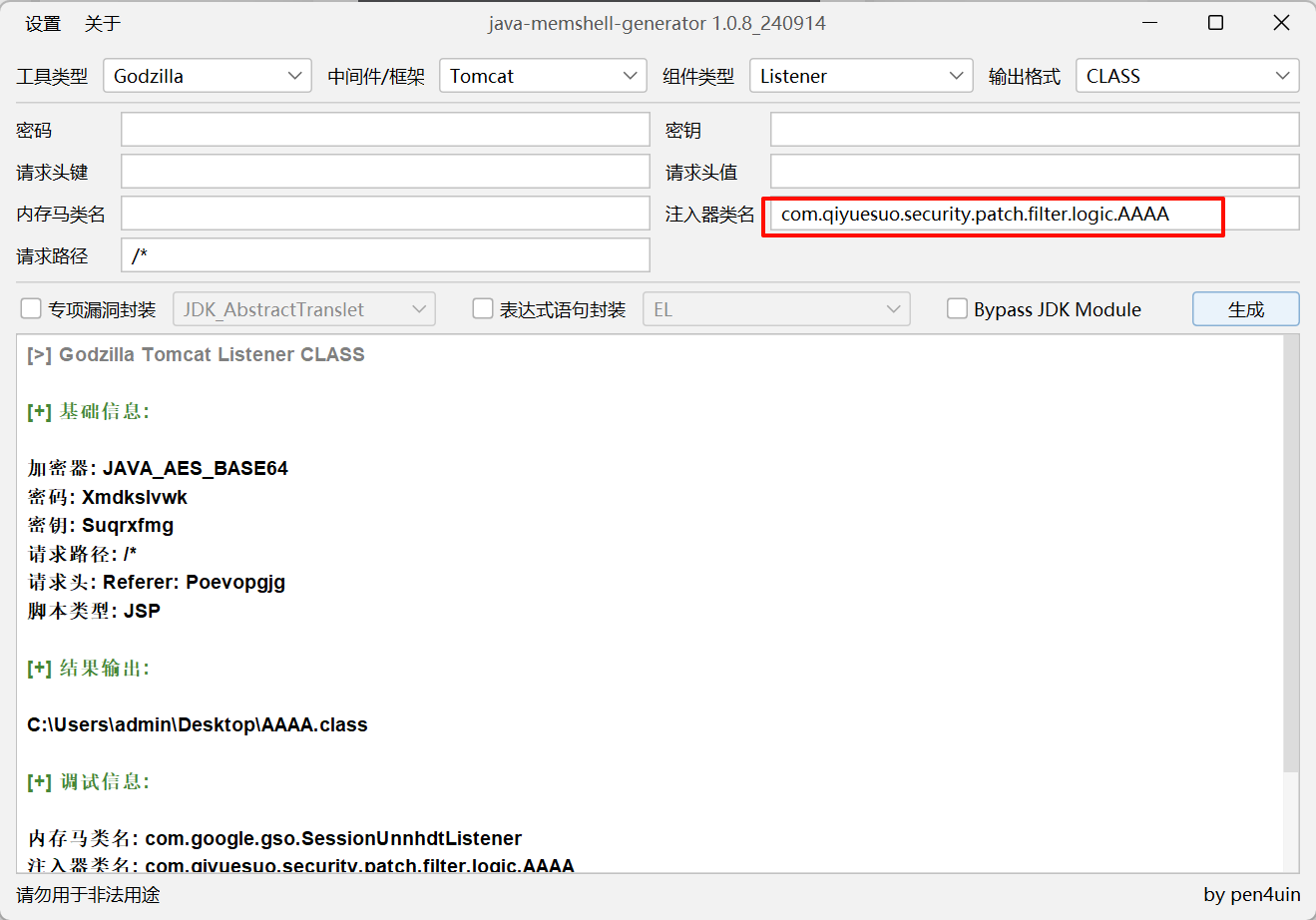The height and width of the screenshot is (920, 1316).
Task: Enable the 专项漏洞封装 checkbox
Action: (30, 308)
